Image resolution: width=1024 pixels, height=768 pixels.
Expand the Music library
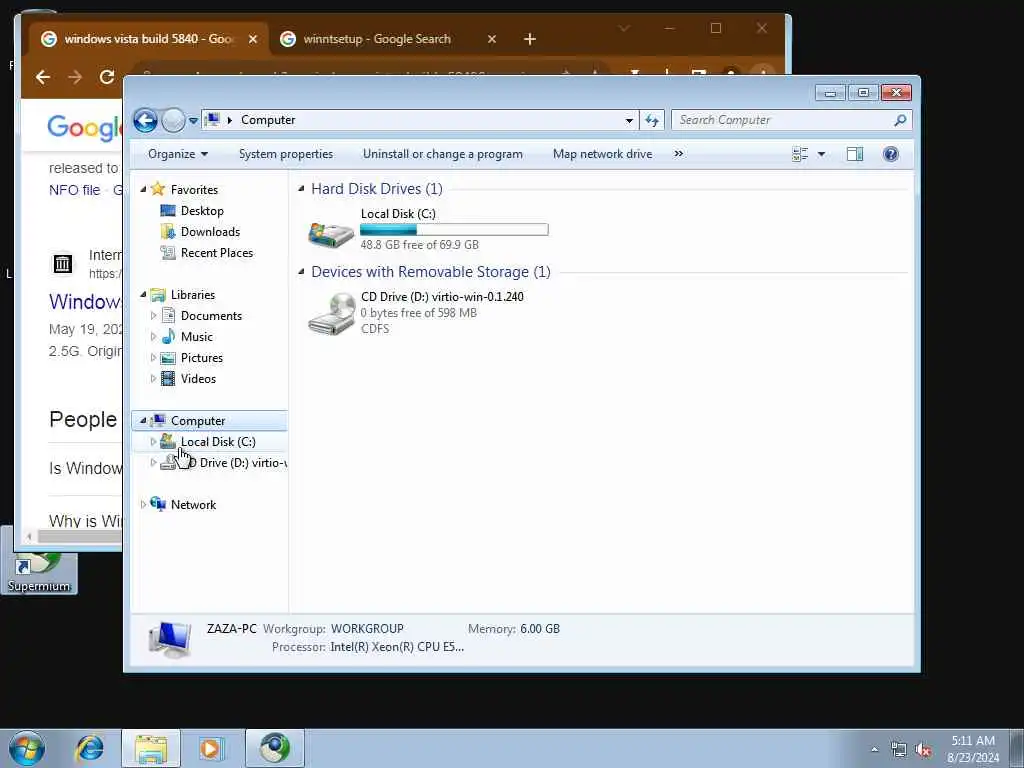click(x=153, y=336)
